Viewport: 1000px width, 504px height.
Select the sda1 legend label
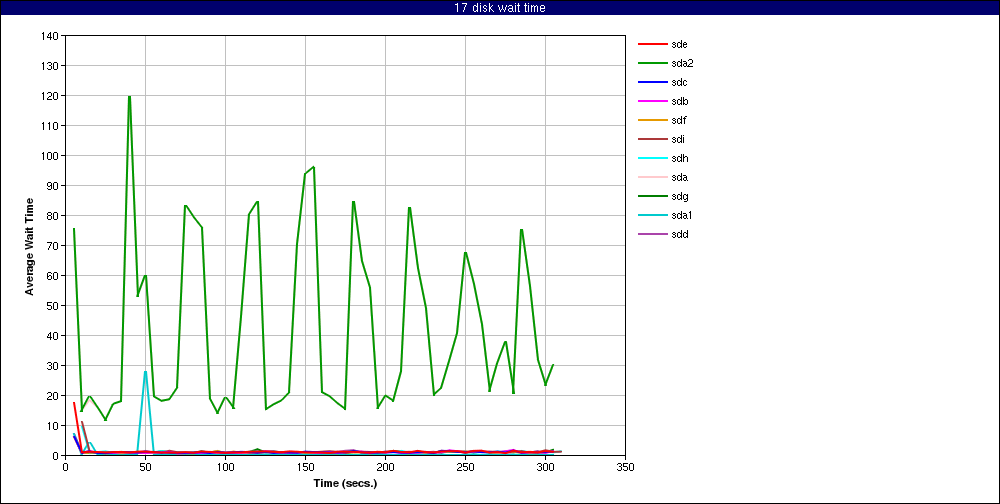coord(681,216)
